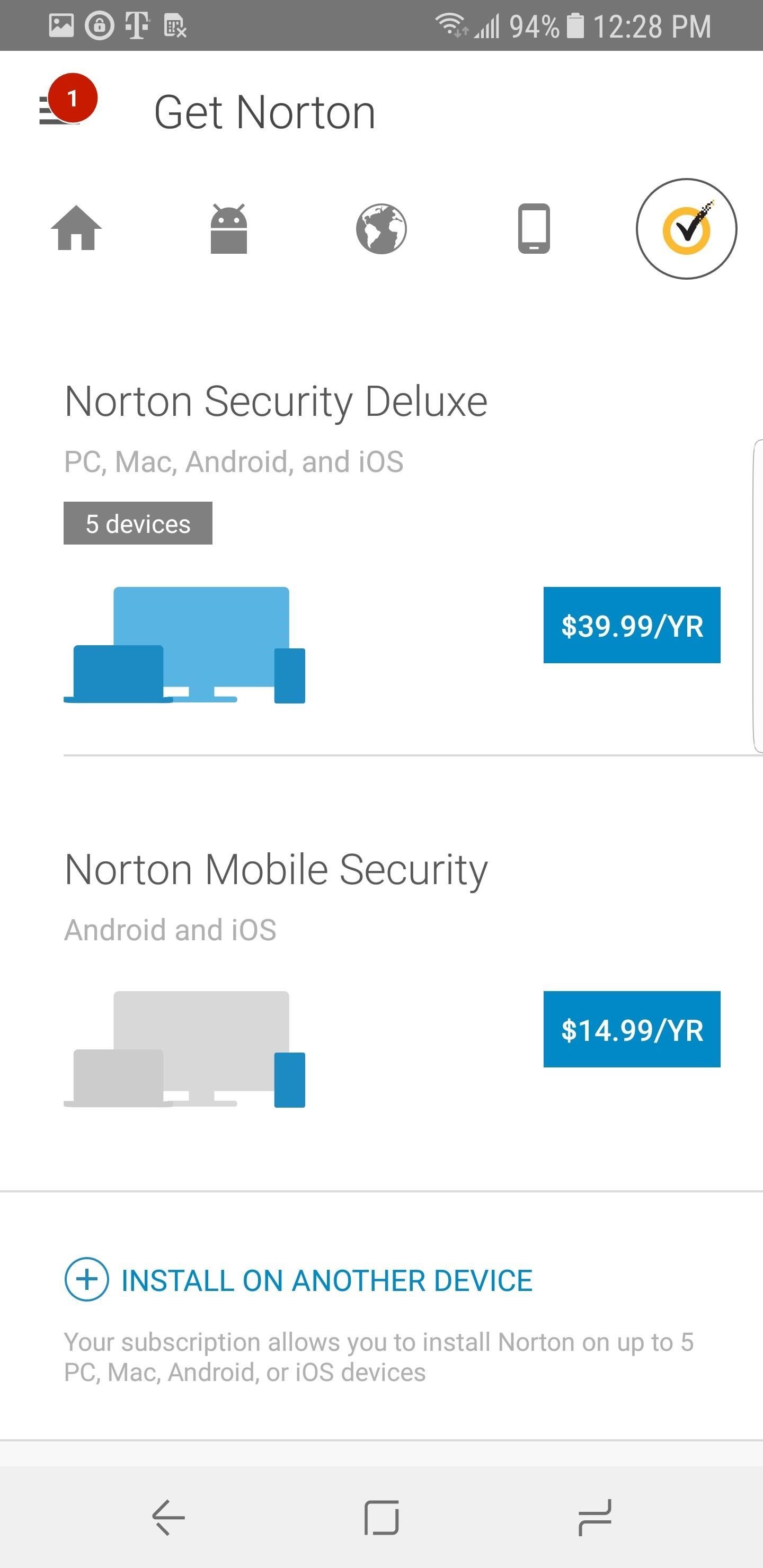
Task: Select the Norton checkmark tab
Action: click(686, 229)
